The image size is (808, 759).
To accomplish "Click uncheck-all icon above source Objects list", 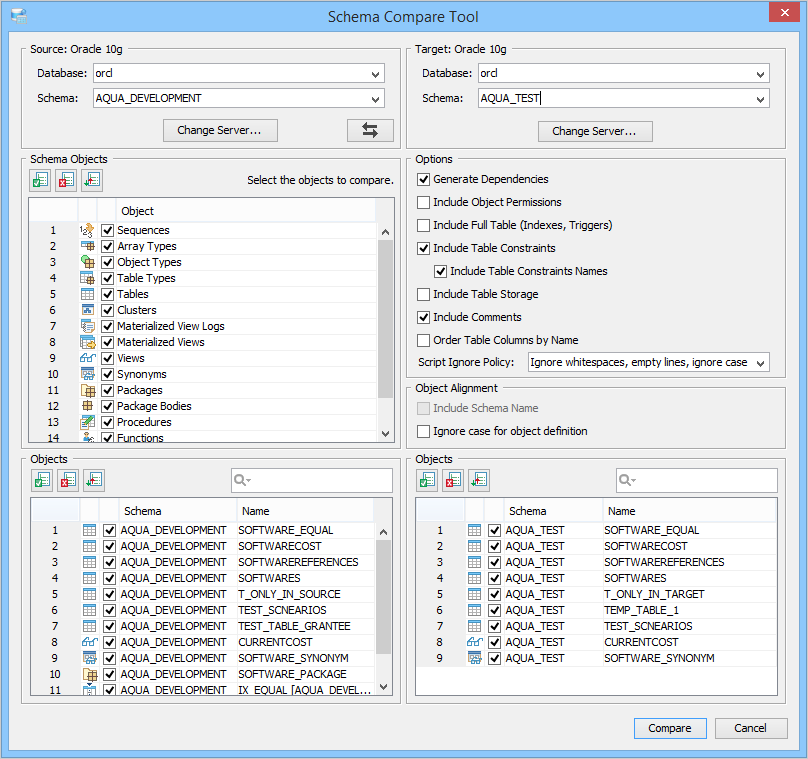I will [68, 480].
